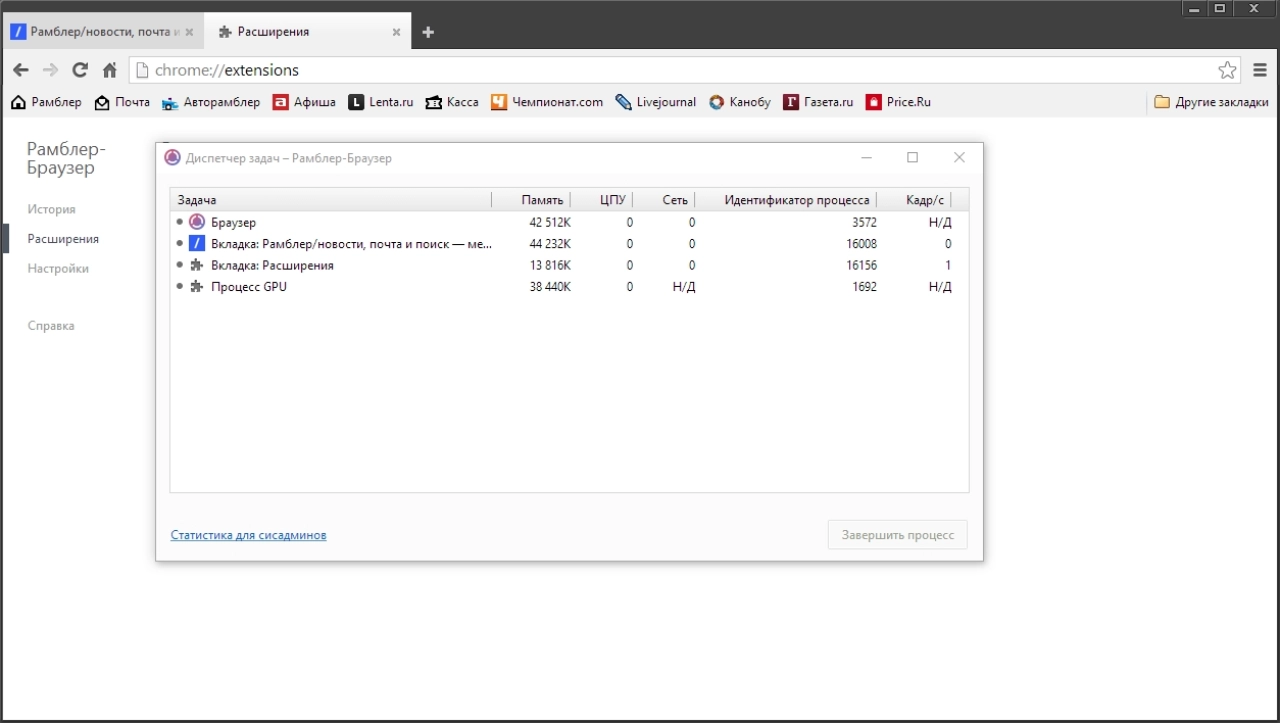Click the browser back arrow
1280x723 pixels.
pyautogui.click(x=20, y=70)
